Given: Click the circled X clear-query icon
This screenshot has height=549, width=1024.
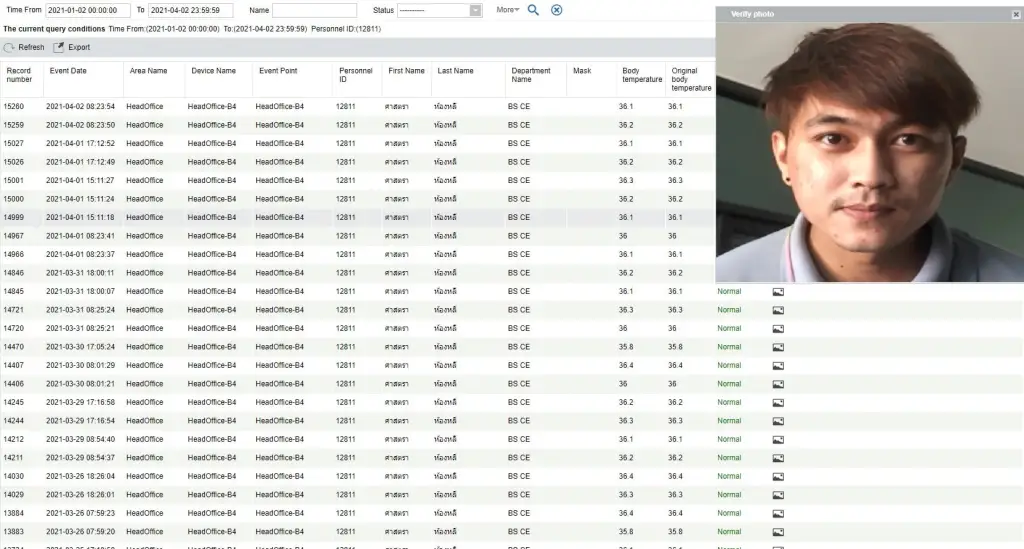Looking at the screenshot, I should 557,10.
